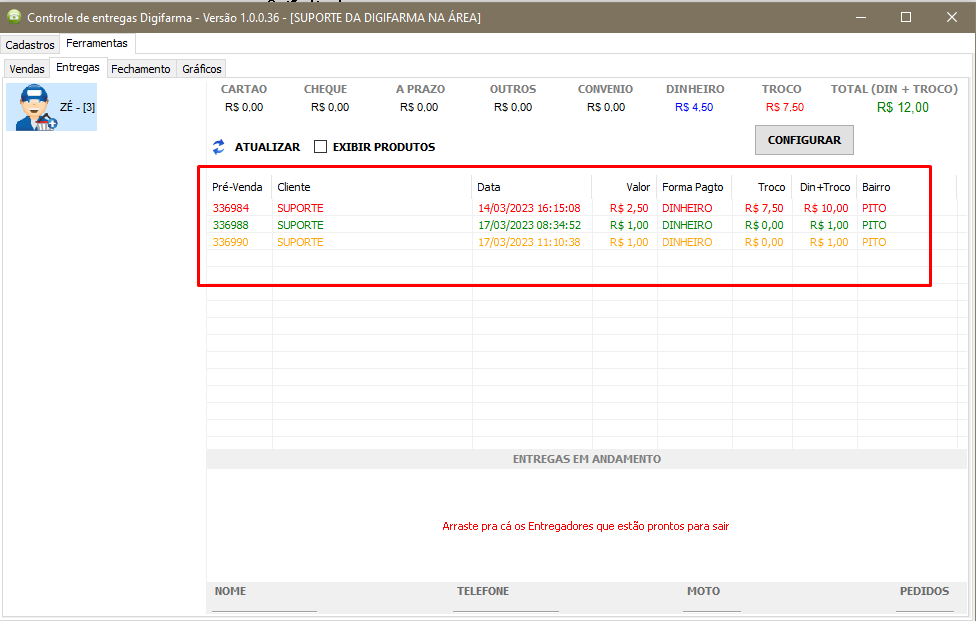Click date 17/03/2023 11:10:38

click(x=529, y=242)
